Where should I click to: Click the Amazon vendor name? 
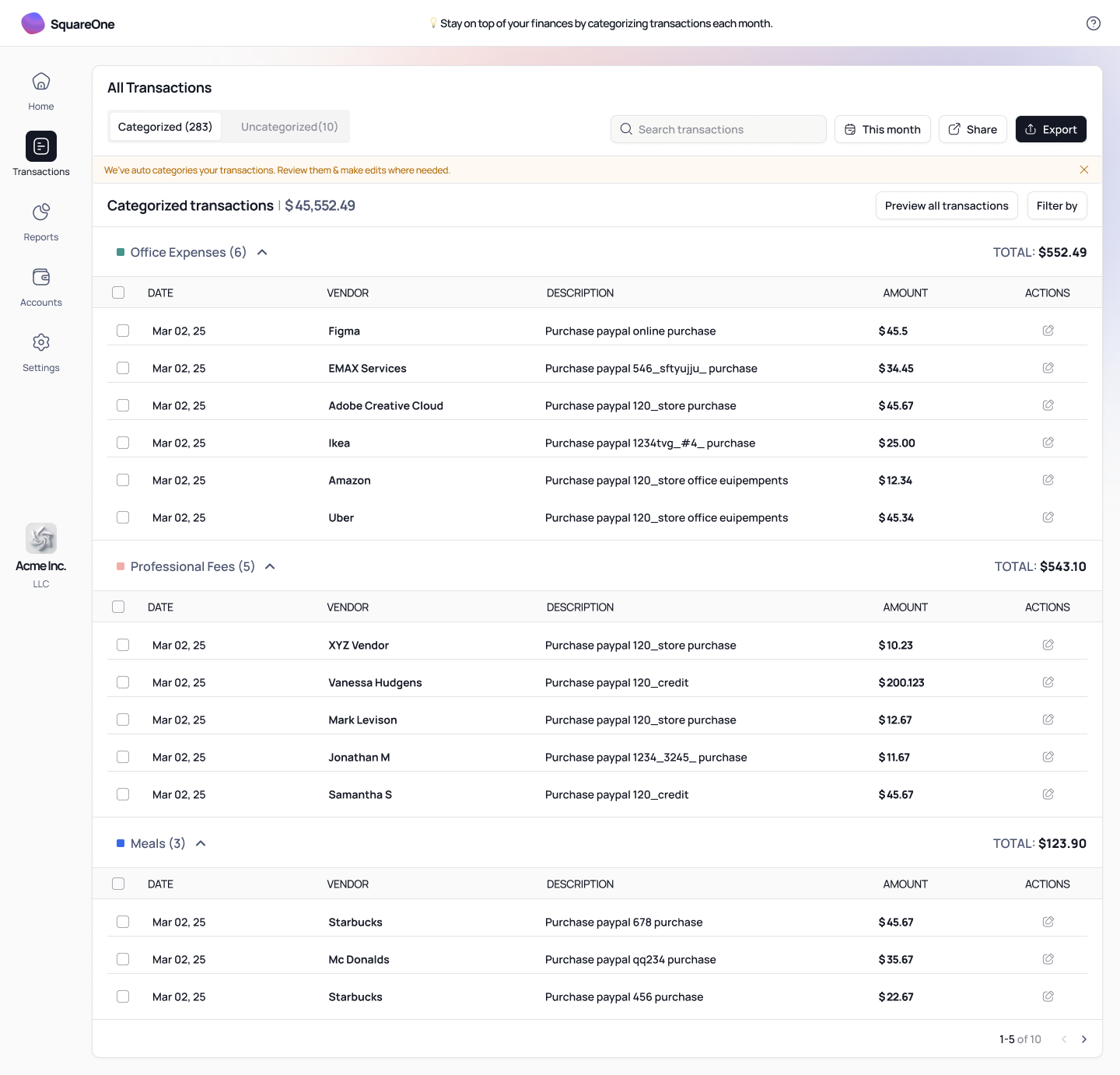point(349,480)
